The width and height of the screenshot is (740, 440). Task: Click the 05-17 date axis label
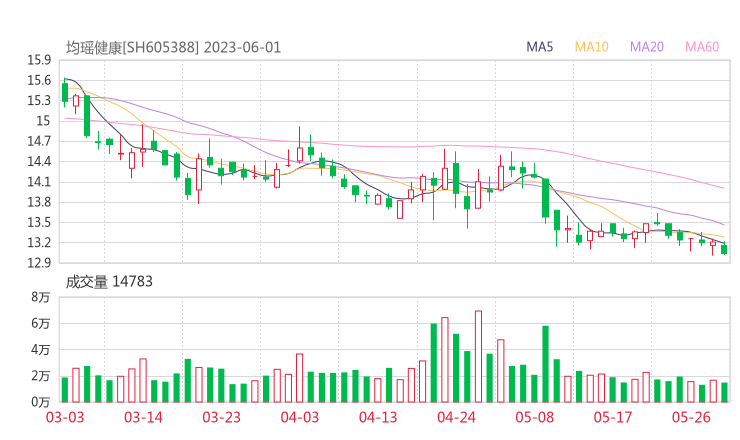click(x=613, y=417)
